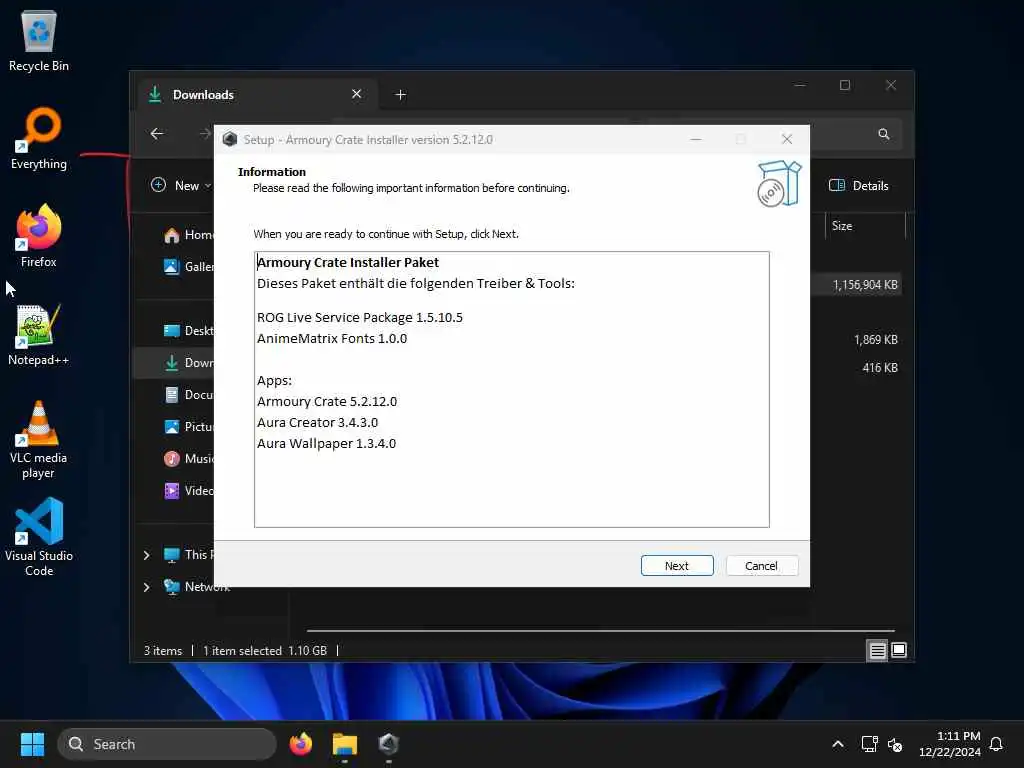Select the file sized 416 KB
The image size is (1024, 768).
coord(880,368)
